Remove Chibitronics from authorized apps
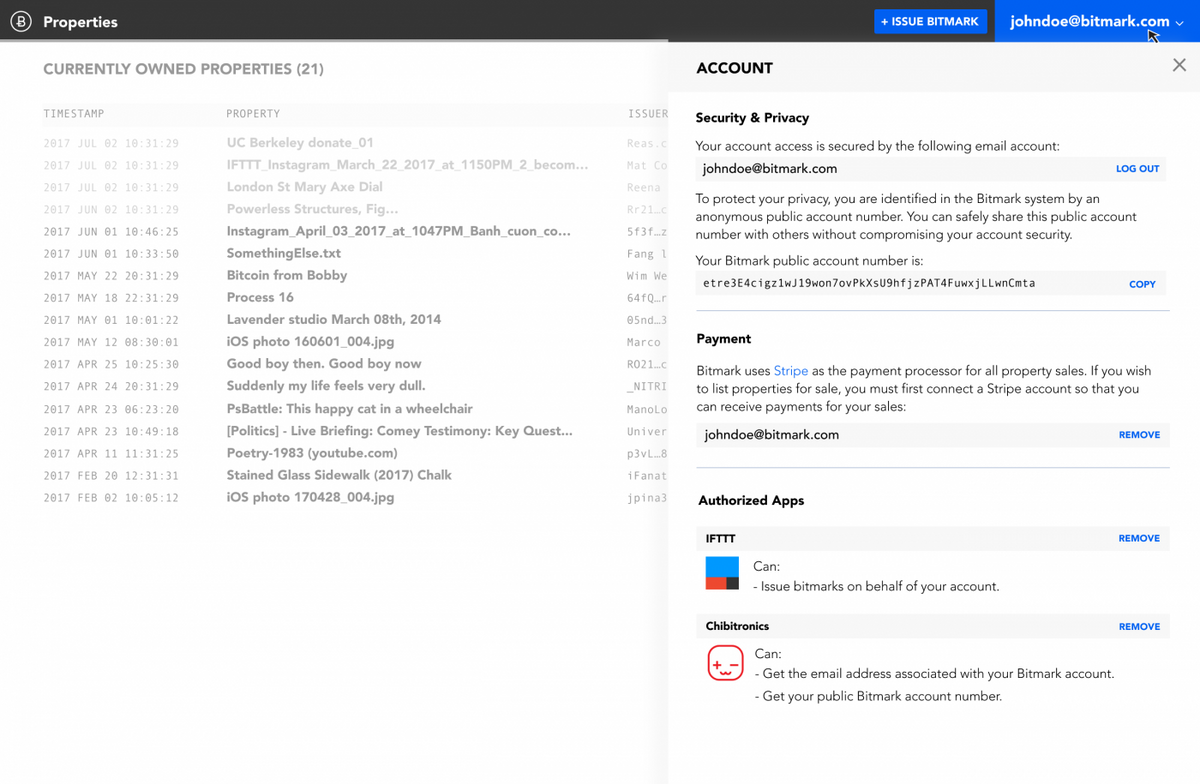 1139,627
